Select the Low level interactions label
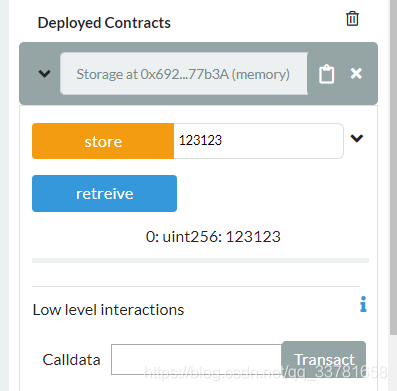The height and width of the screenshot is (391, 397). pyautogui.click(x=108, y=310)
